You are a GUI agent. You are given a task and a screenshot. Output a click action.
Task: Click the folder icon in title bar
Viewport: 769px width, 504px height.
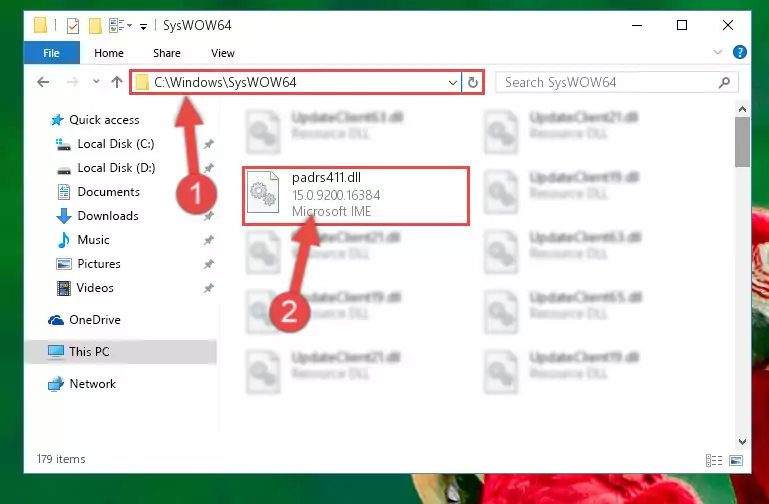pos(40,25)
